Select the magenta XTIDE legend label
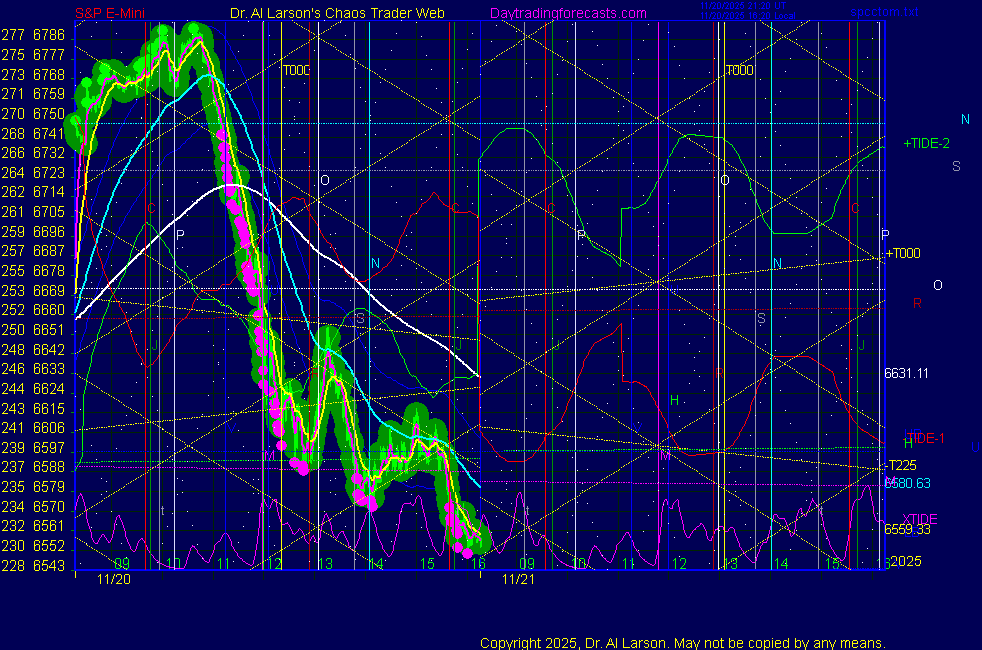The image size is (982, 650). 920,518
